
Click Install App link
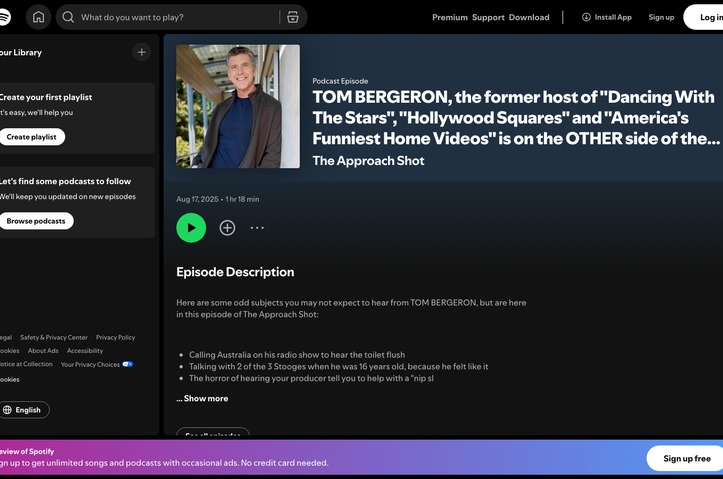(607, 17)
